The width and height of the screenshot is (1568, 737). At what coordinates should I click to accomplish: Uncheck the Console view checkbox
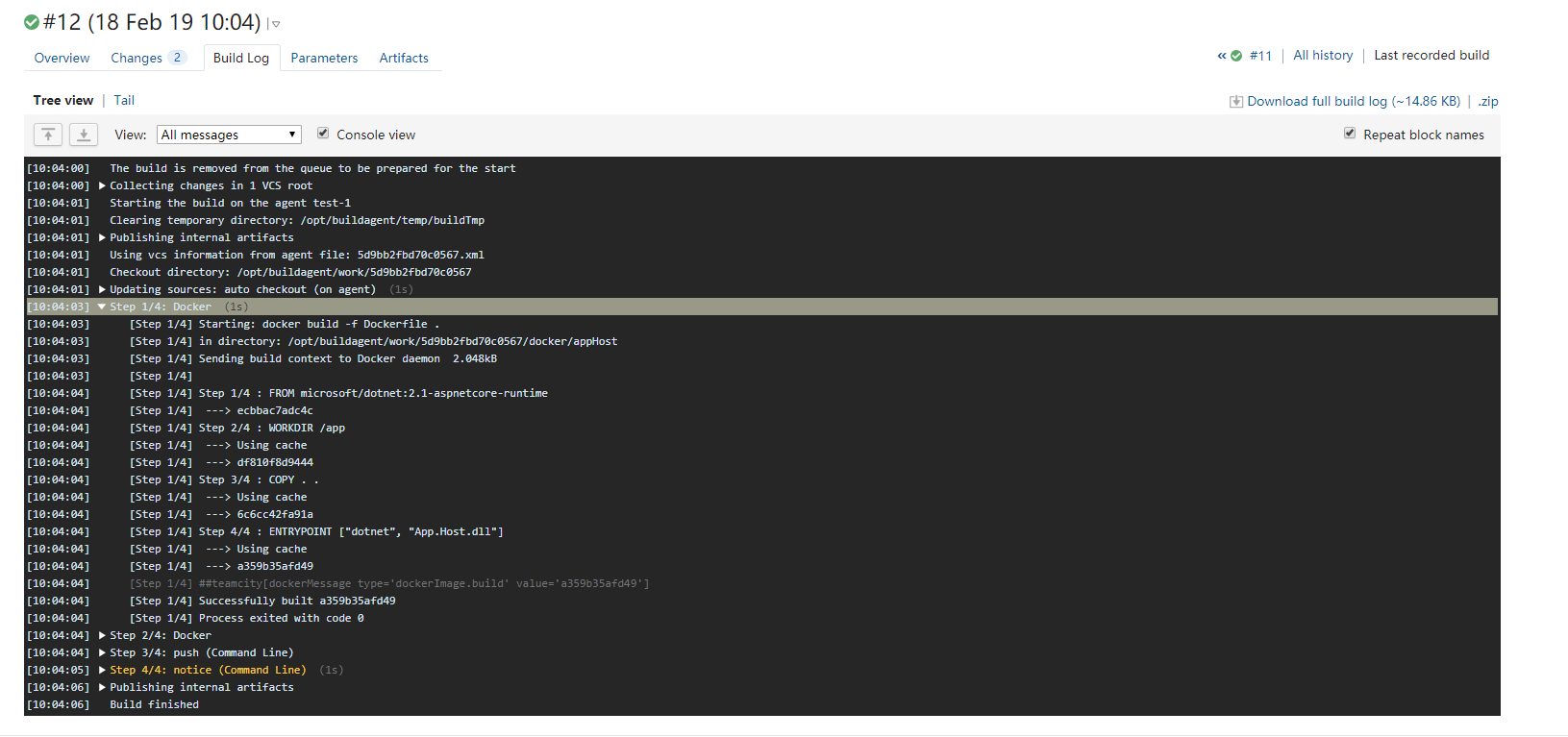tap(323, 134)
